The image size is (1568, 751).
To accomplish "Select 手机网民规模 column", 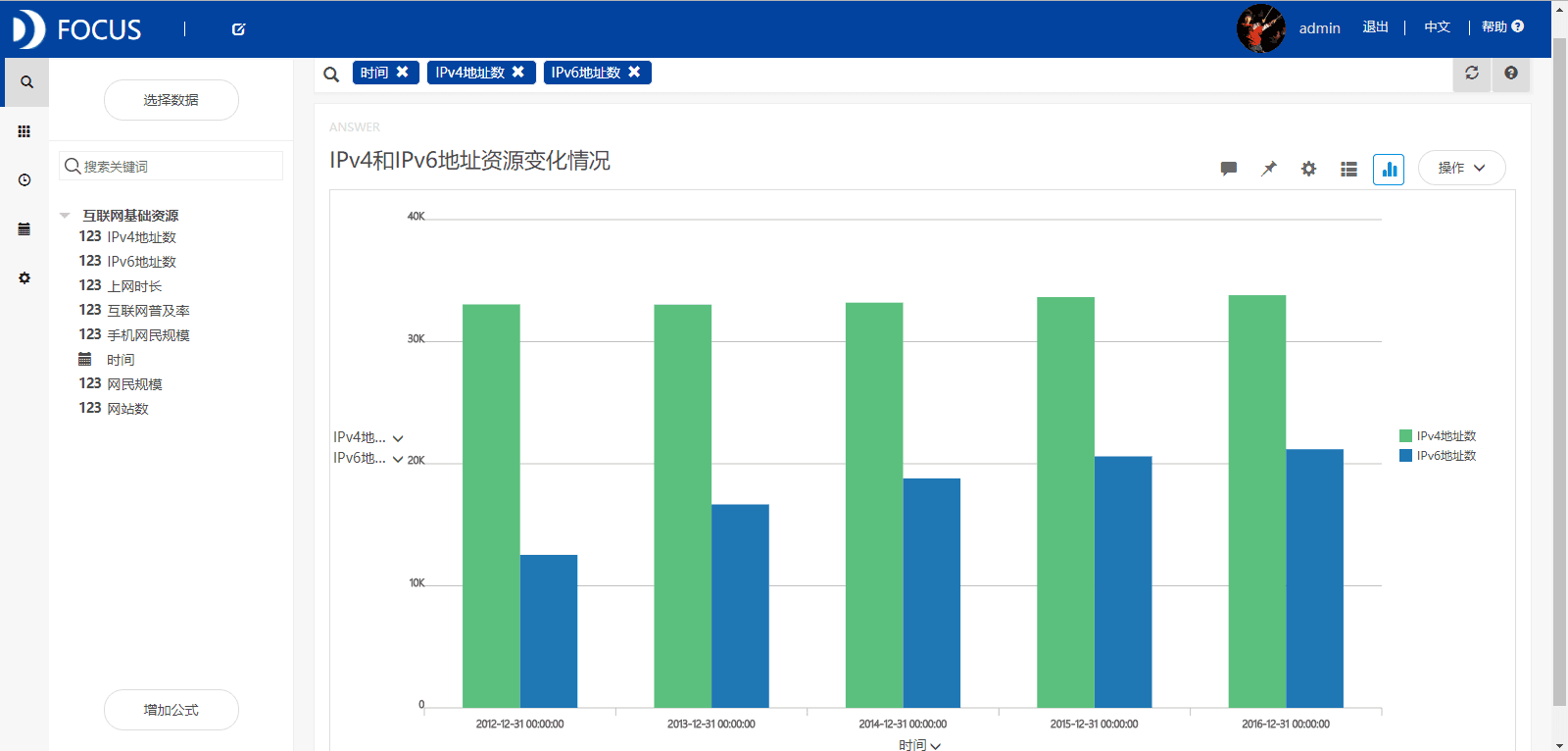I will [148, 335].
